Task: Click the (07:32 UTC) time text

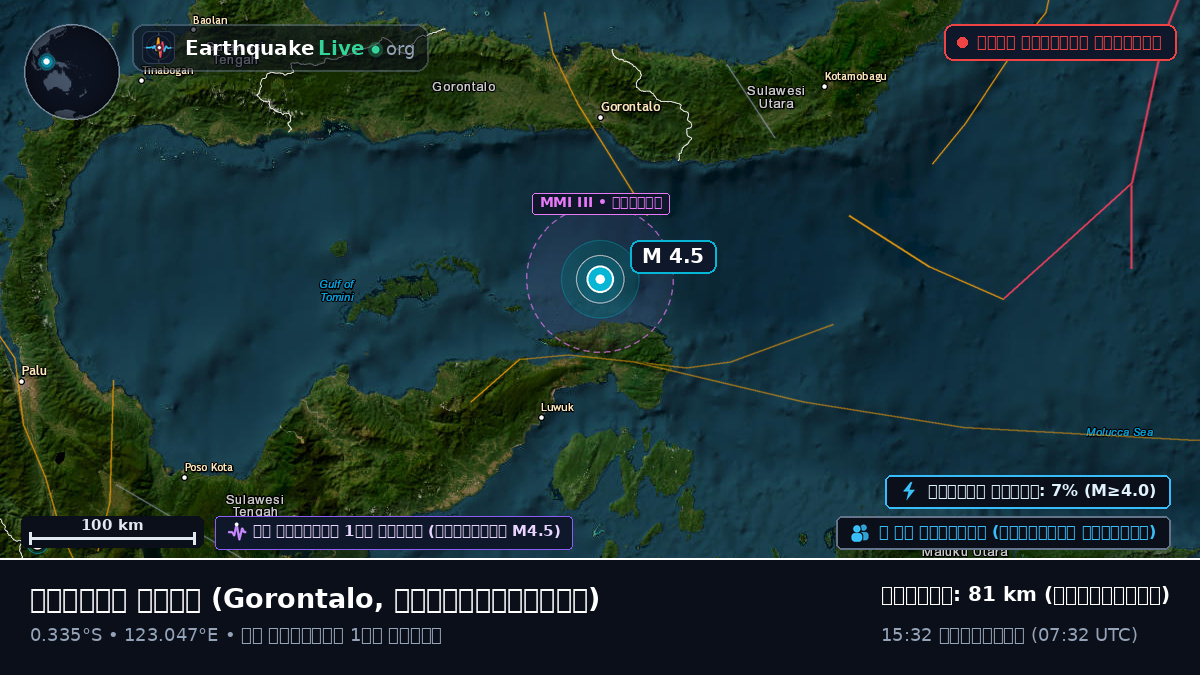Action: point(1084,635)
